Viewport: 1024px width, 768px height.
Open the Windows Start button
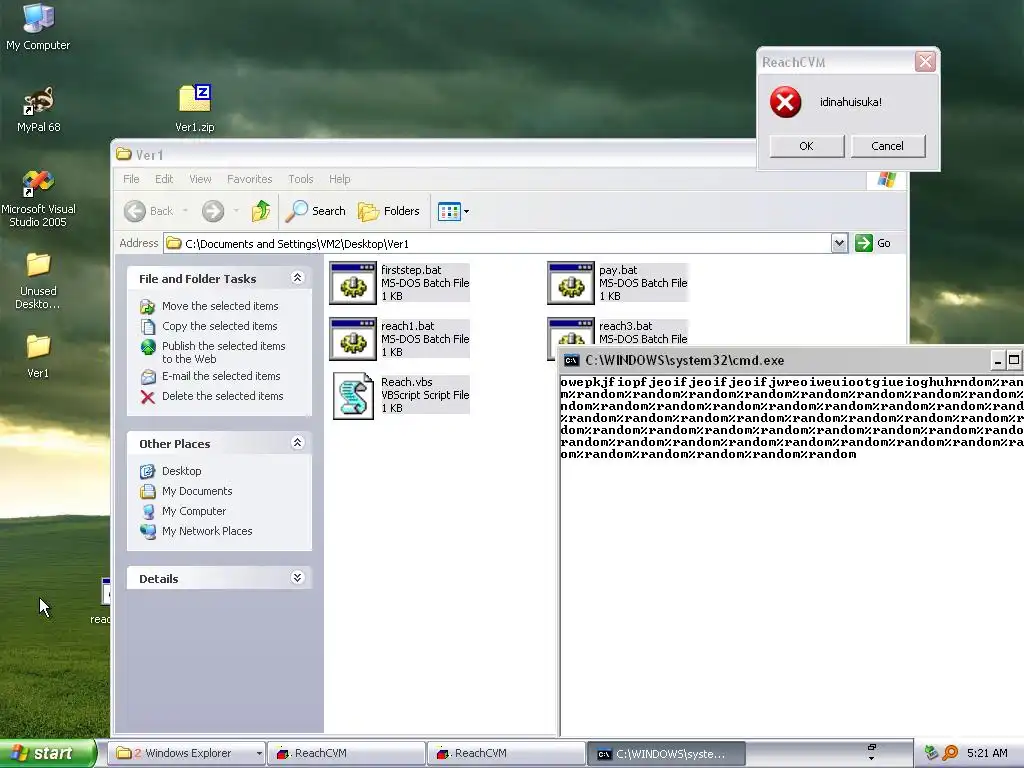pos(47,753)
